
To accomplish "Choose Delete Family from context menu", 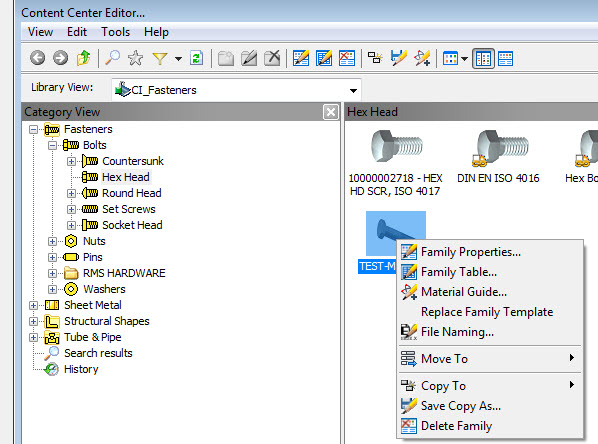I will point(490,426).
